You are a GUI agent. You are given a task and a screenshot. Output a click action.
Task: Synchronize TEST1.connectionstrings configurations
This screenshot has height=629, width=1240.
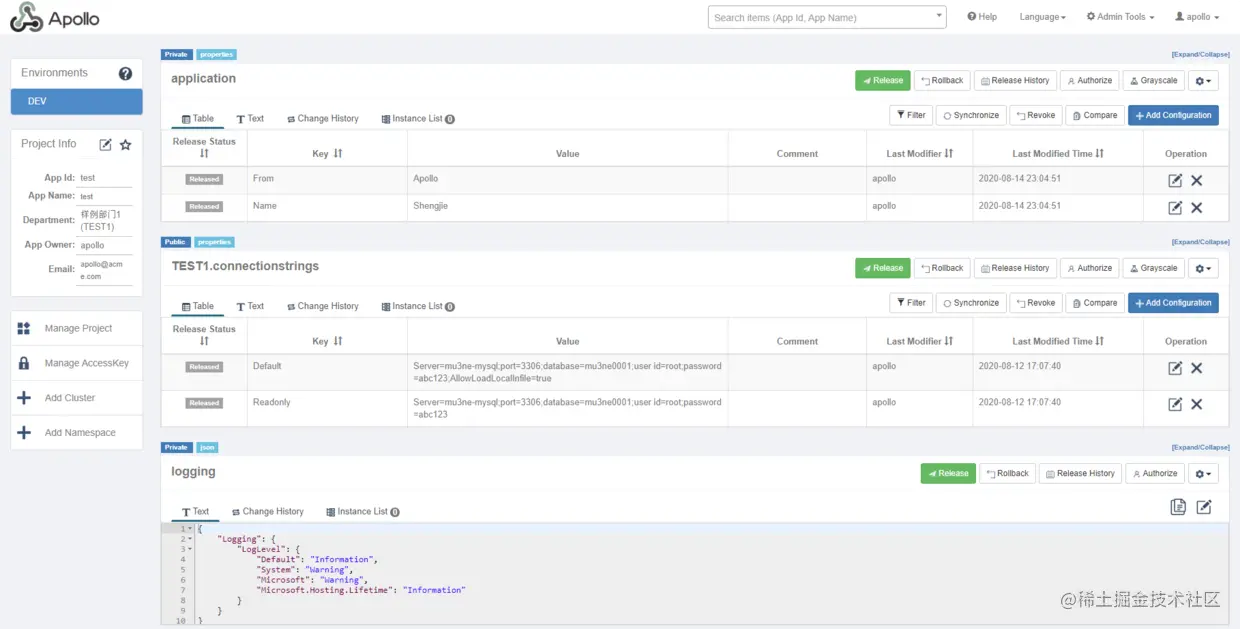tap(971, 303)
